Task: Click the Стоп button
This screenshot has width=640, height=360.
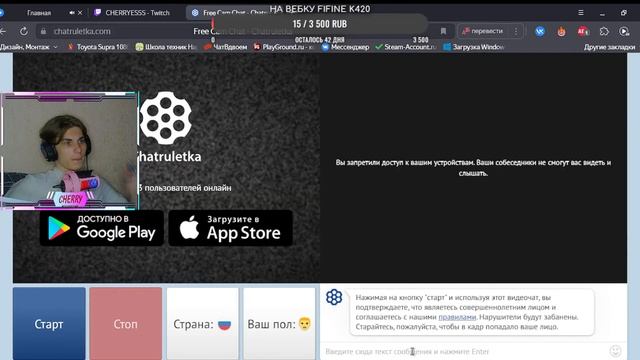Action: click(126, 324)
